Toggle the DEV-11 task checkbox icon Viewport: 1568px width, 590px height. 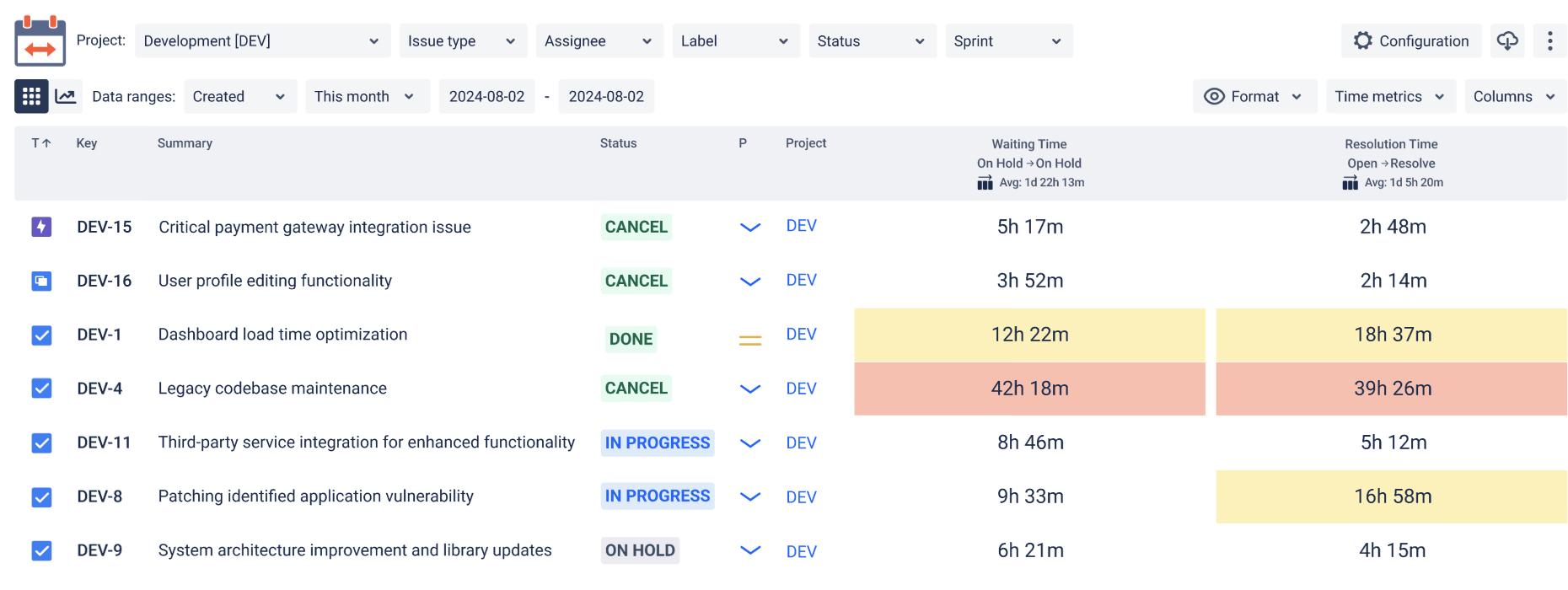coord(41,442)
